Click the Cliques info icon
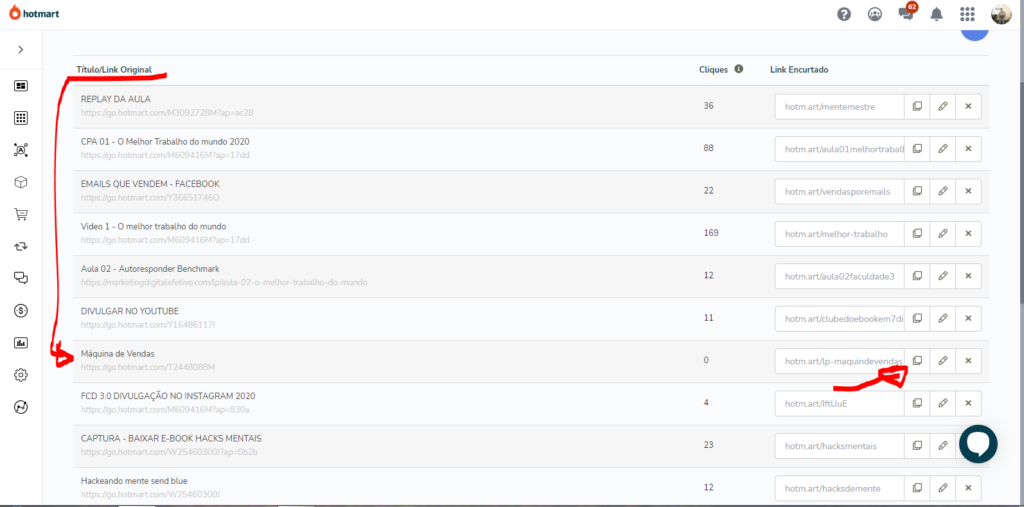The image size is (1024, 507). tap(739, 69)
